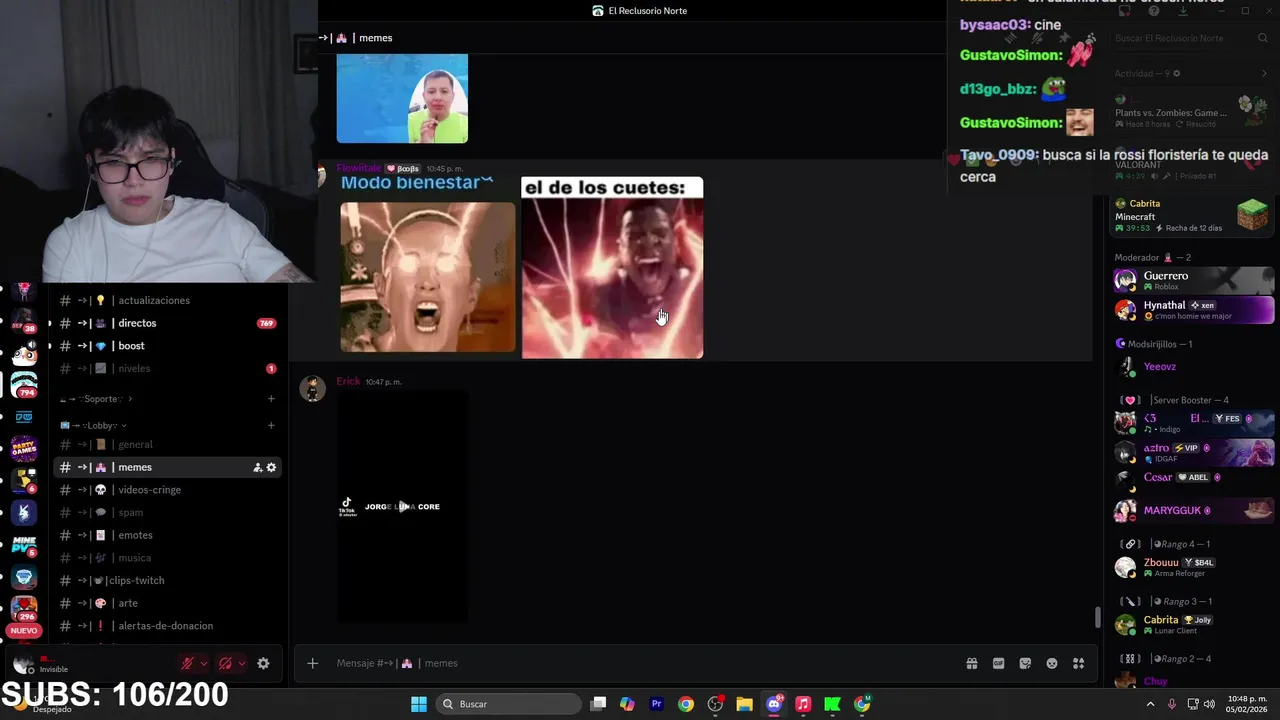The image size is (1280, 720).
Task: Open the directos channel
Action: click(168, 323)
